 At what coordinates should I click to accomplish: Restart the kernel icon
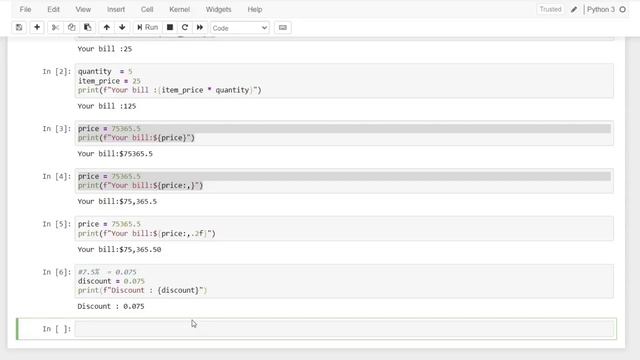[185, 27]
